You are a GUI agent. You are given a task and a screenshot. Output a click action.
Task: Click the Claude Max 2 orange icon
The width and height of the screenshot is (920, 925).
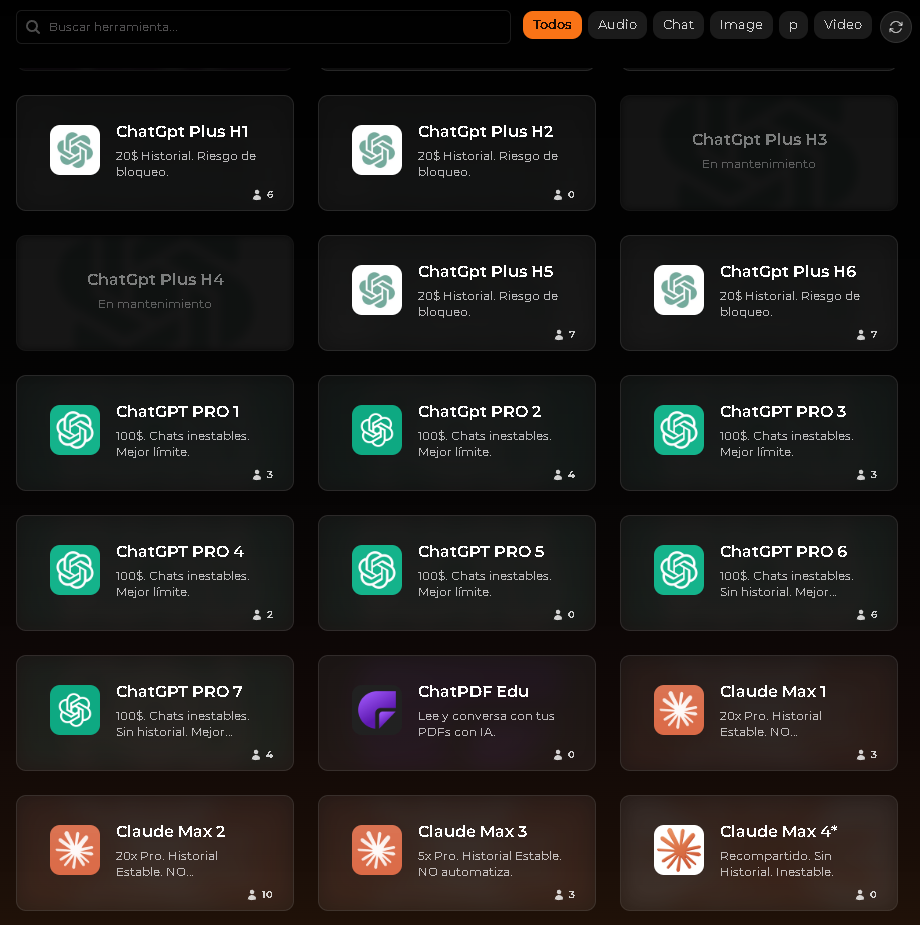coord(75,850)
